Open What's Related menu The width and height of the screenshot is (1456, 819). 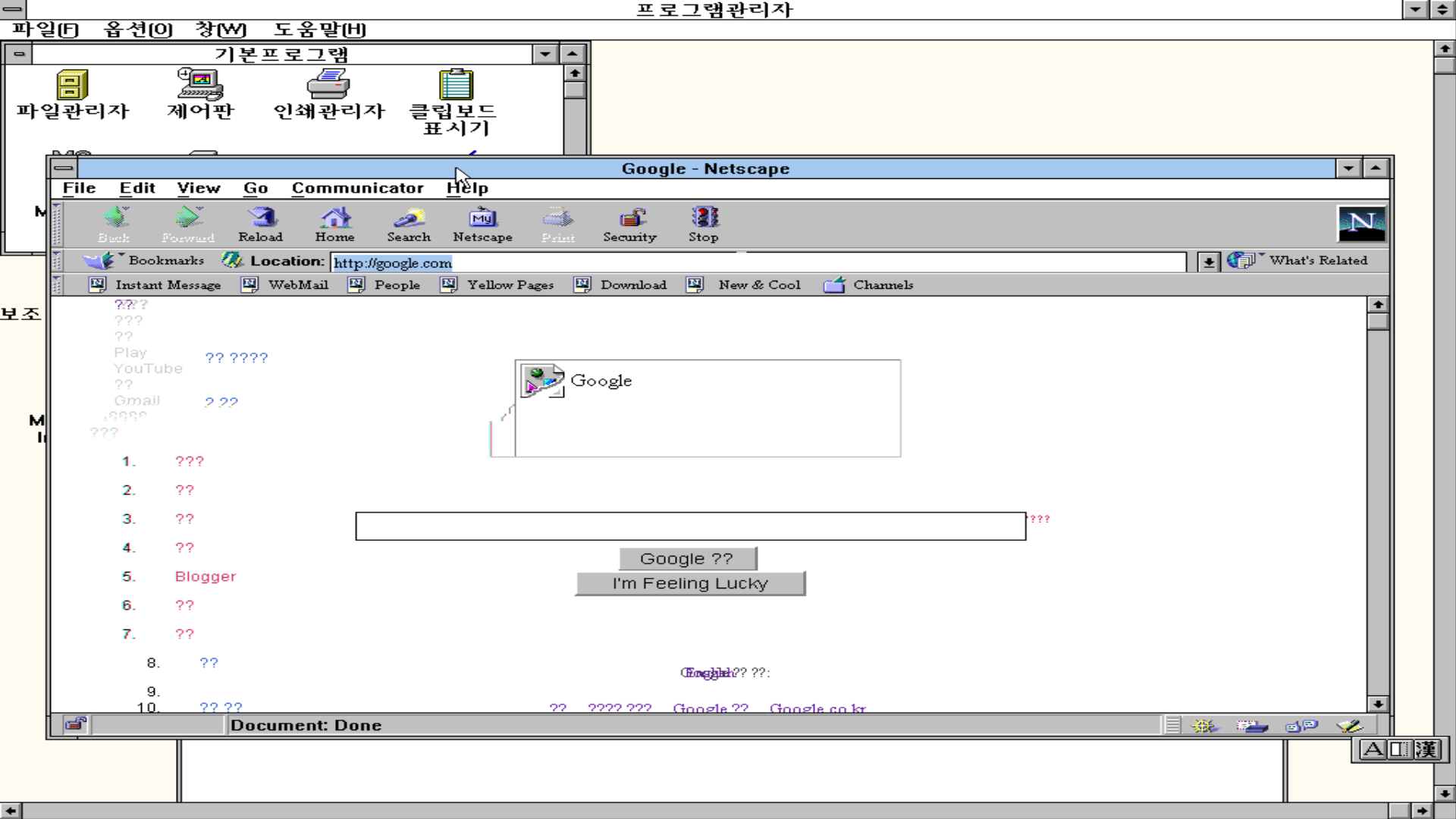point(1298,260)
